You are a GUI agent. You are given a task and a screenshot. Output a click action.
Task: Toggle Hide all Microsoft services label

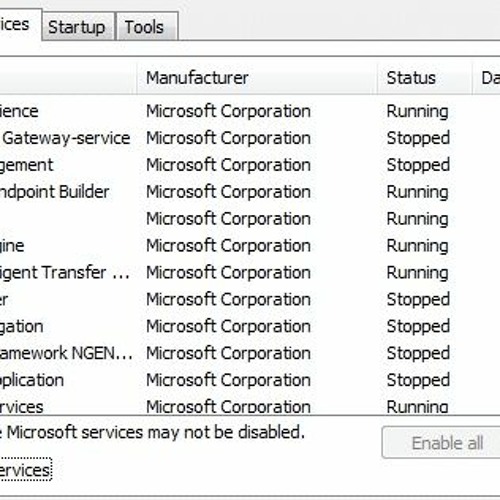[25, 470]
